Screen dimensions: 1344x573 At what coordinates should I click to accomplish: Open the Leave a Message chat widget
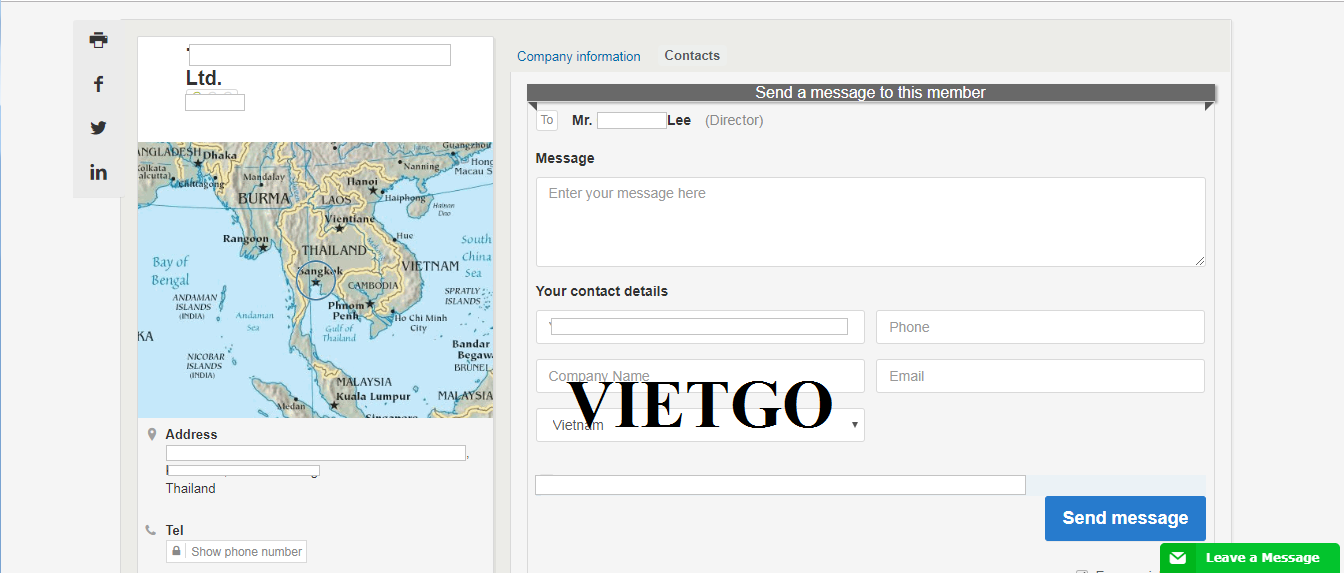(x=1249, y=558)
